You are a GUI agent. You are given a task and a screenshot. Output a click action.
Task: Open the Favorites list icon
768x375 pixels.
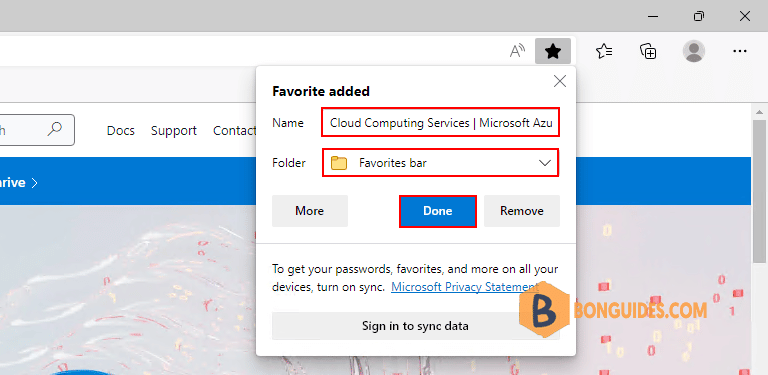pos(604,51)
